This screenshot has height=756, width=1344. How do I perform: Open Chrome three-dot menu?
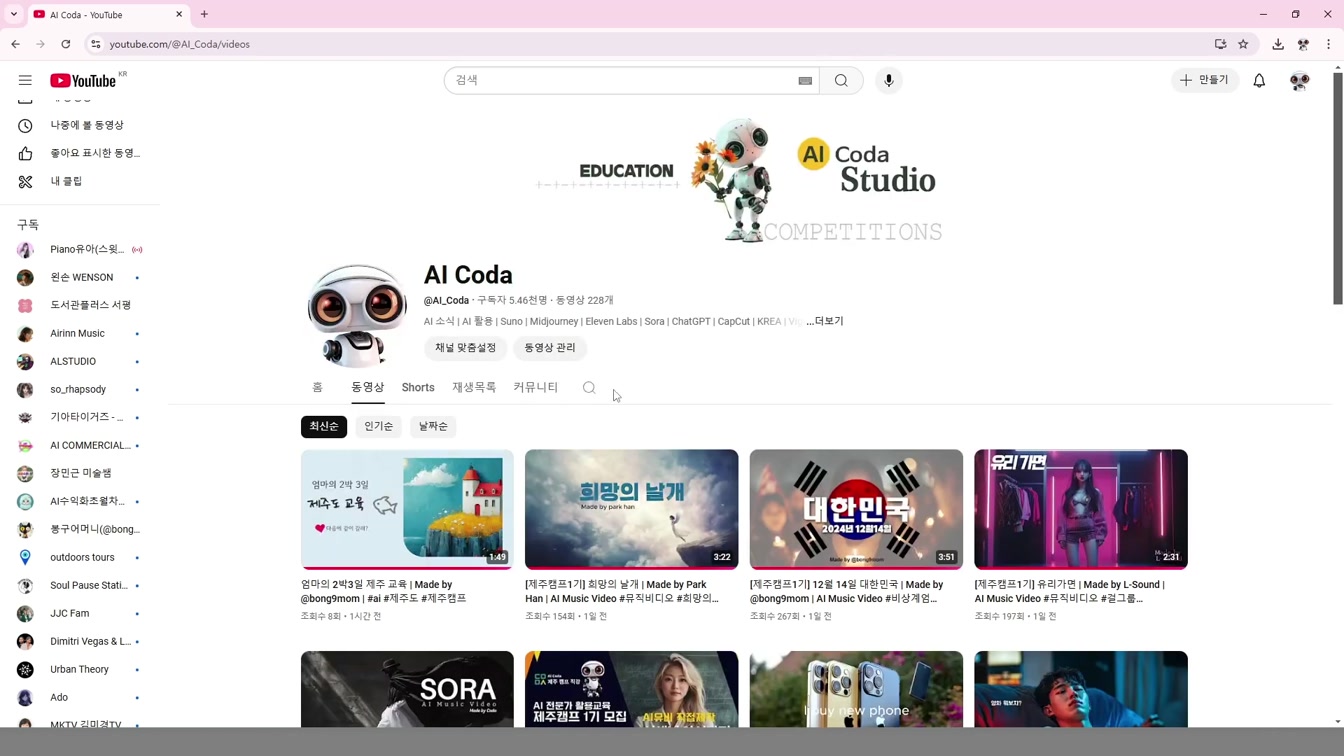(x=1328, y=44)
